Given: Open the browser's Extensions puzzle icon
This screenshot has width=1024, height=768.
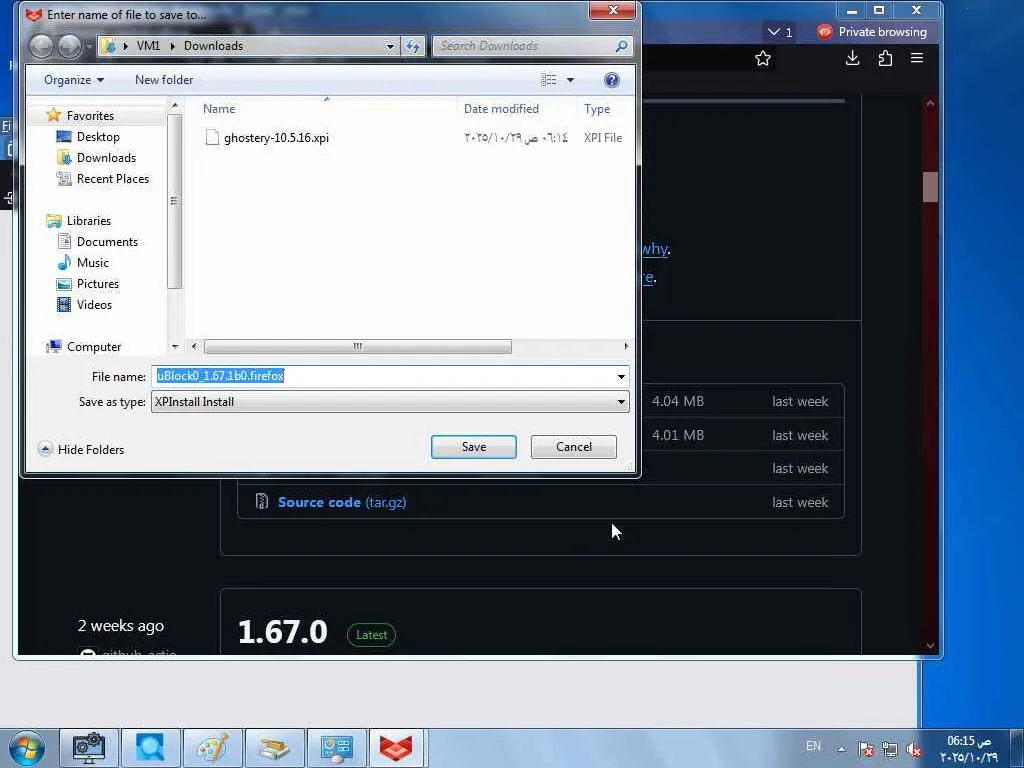Looking at the screenshot, I should pyautogui.click(x=885, y=58).
